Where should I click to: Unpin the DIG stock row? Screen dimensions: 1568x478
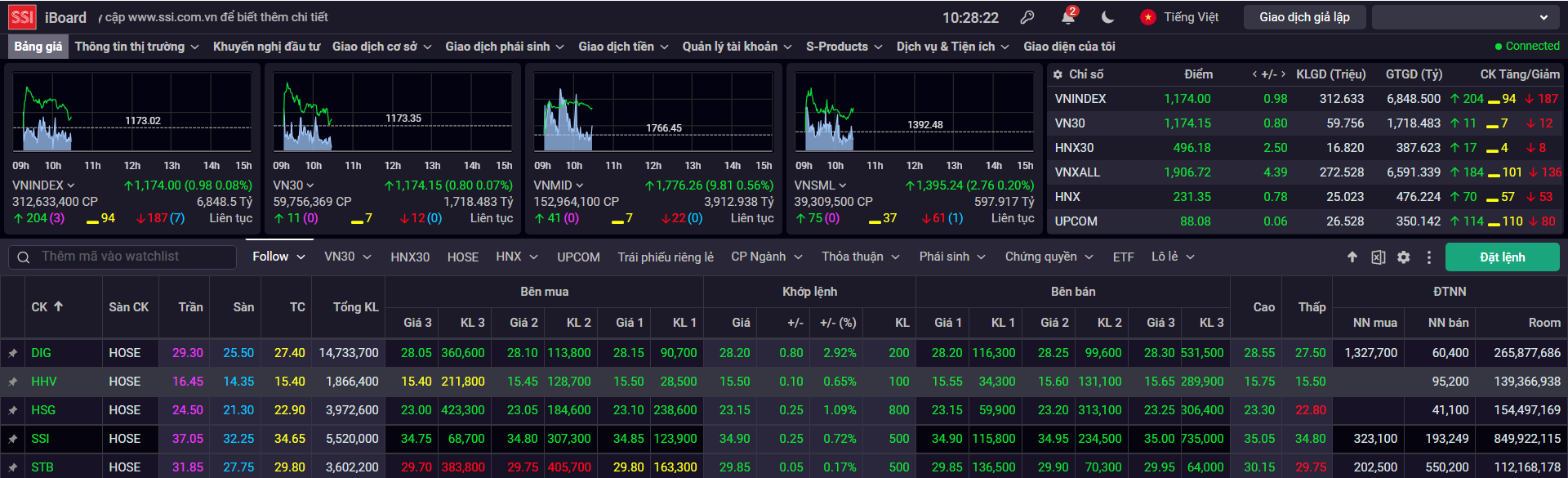pyautogui.click(x=13, y=353)
